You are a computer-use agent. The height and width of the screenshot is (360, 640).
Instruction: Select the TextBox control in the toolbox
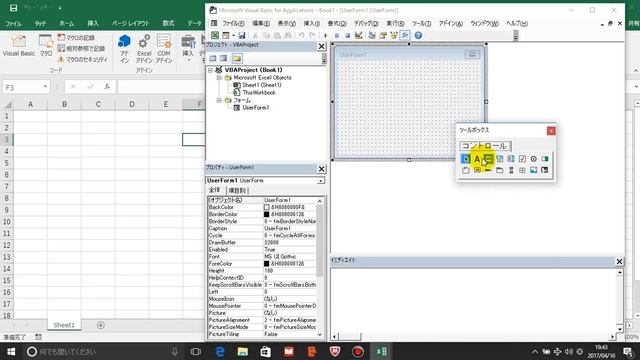point(488,159)
